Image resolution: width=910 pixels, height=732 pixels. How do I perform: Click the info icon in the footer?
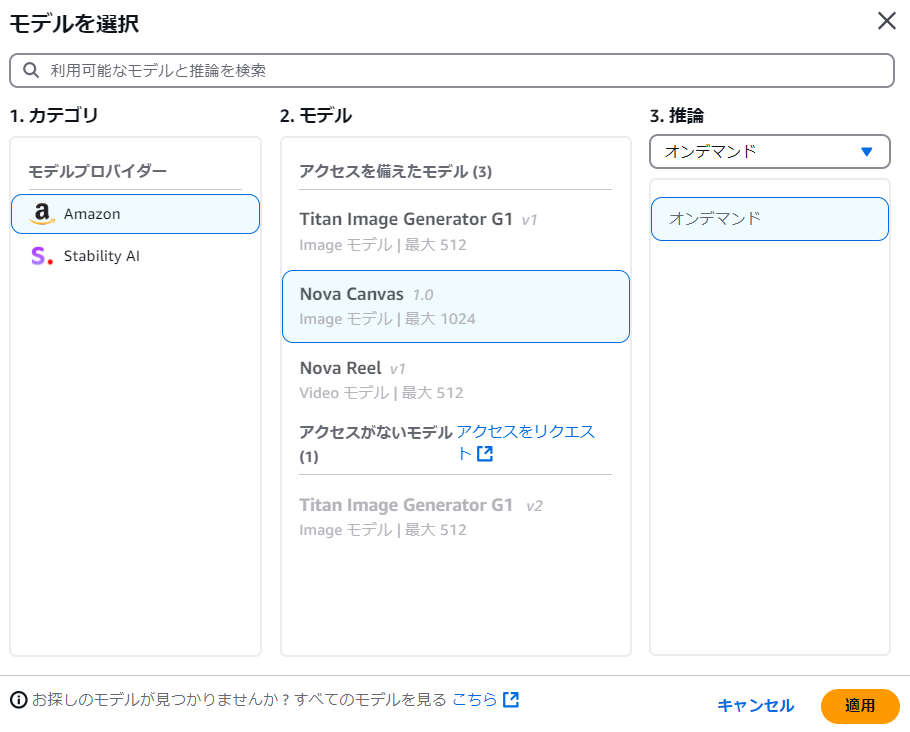point(19,700)
